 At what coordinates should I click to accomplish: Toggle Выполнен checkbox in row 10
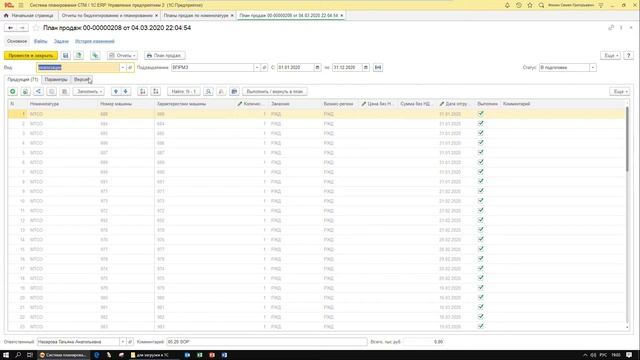click(x=481, y=201)
